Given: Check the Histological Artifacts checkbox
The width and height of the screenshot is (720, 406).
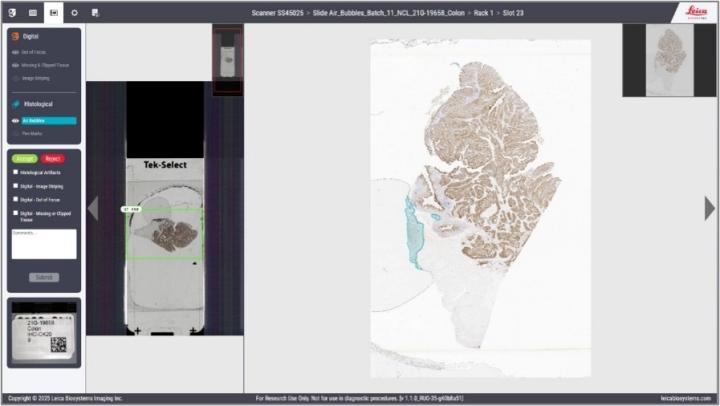Looking at the screenshot, I should 16,172.
